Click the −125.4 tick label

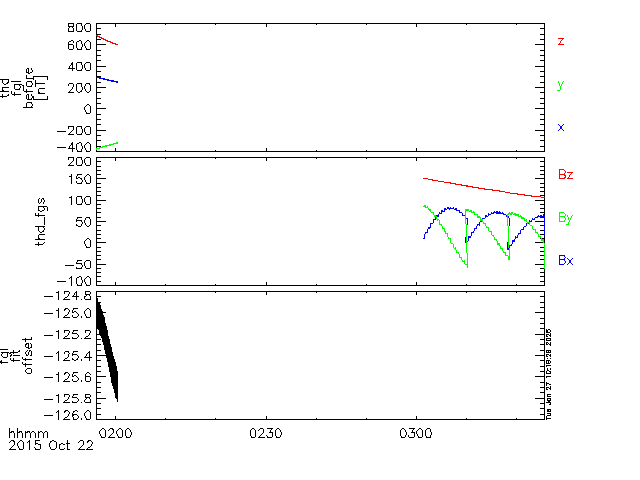tap(68, 356)
